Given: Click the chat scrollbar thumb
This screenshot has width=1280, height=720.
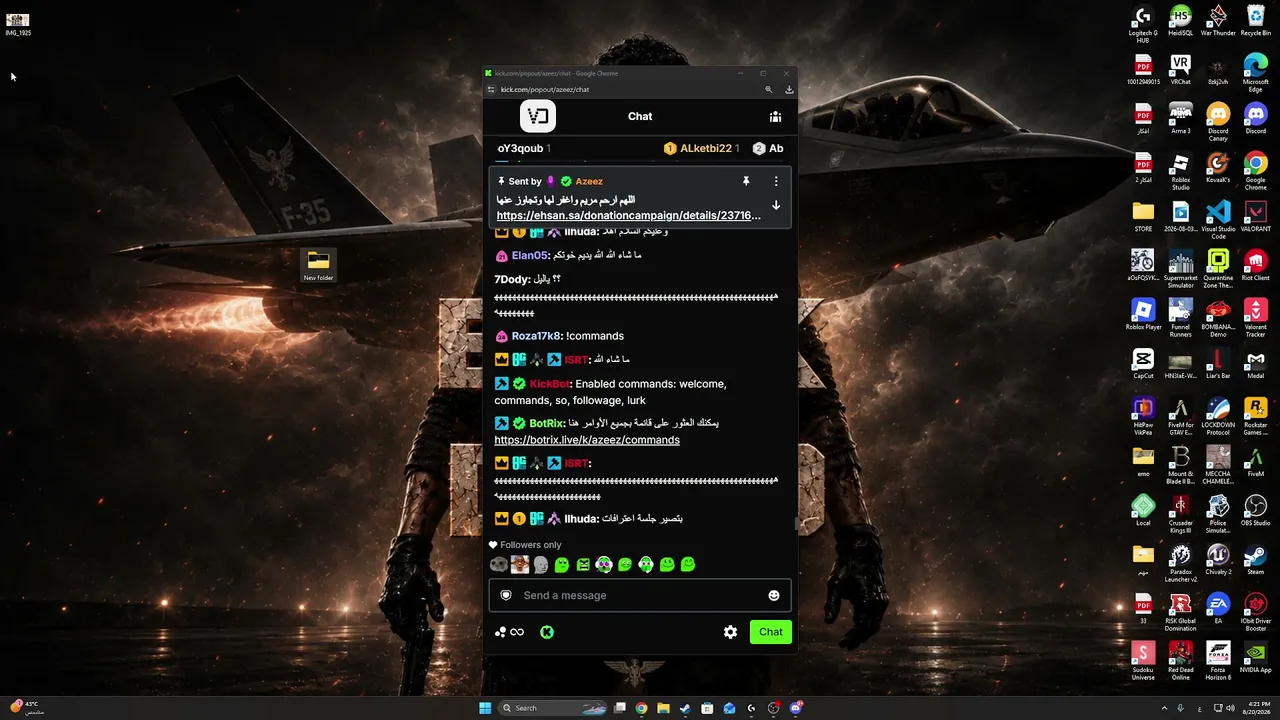Looking at the screenshot, I should point(796,524).
